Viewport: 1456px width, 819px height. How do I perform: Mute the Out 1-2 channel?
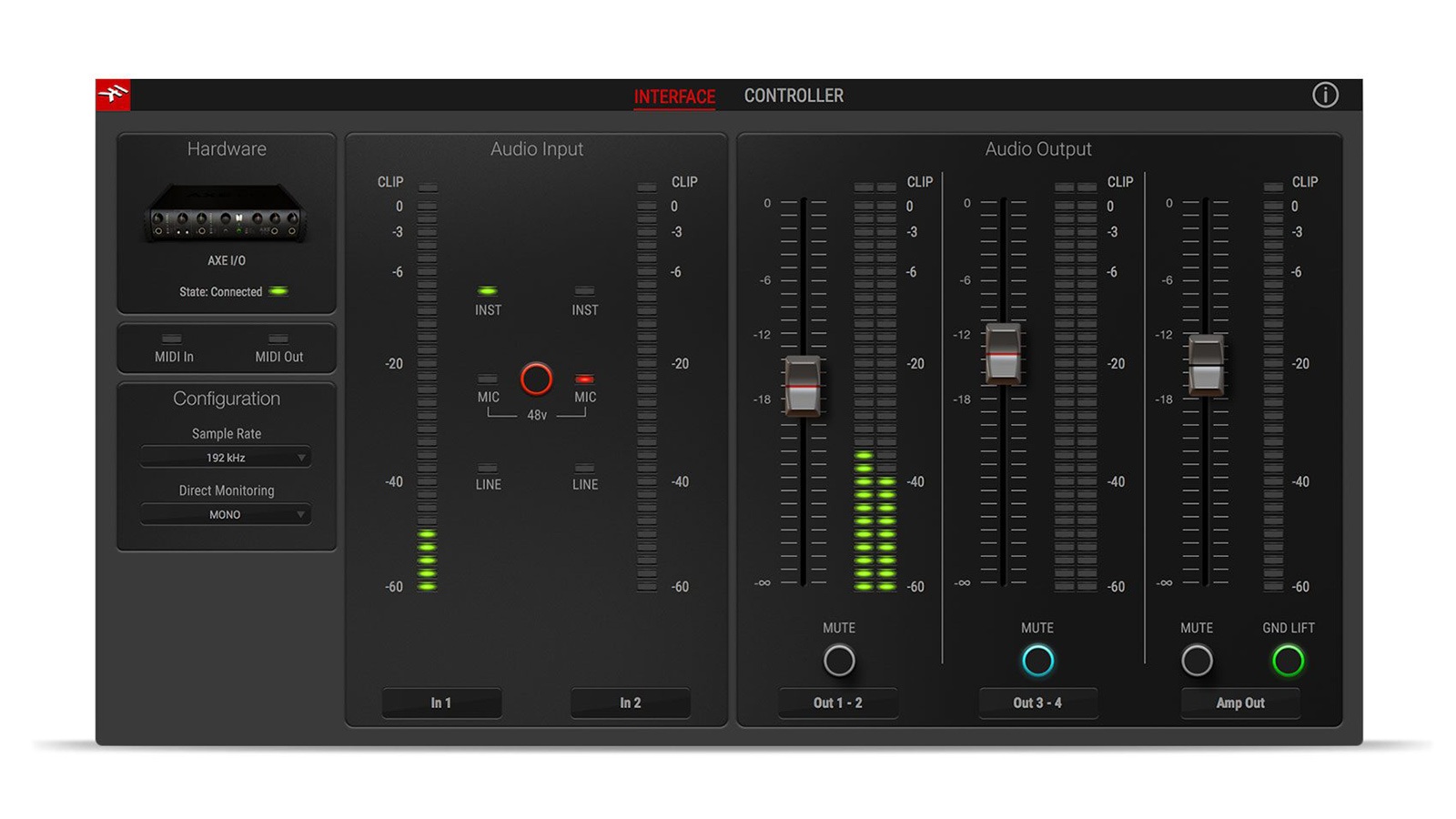pyautogui.click(x=838, y=660)
